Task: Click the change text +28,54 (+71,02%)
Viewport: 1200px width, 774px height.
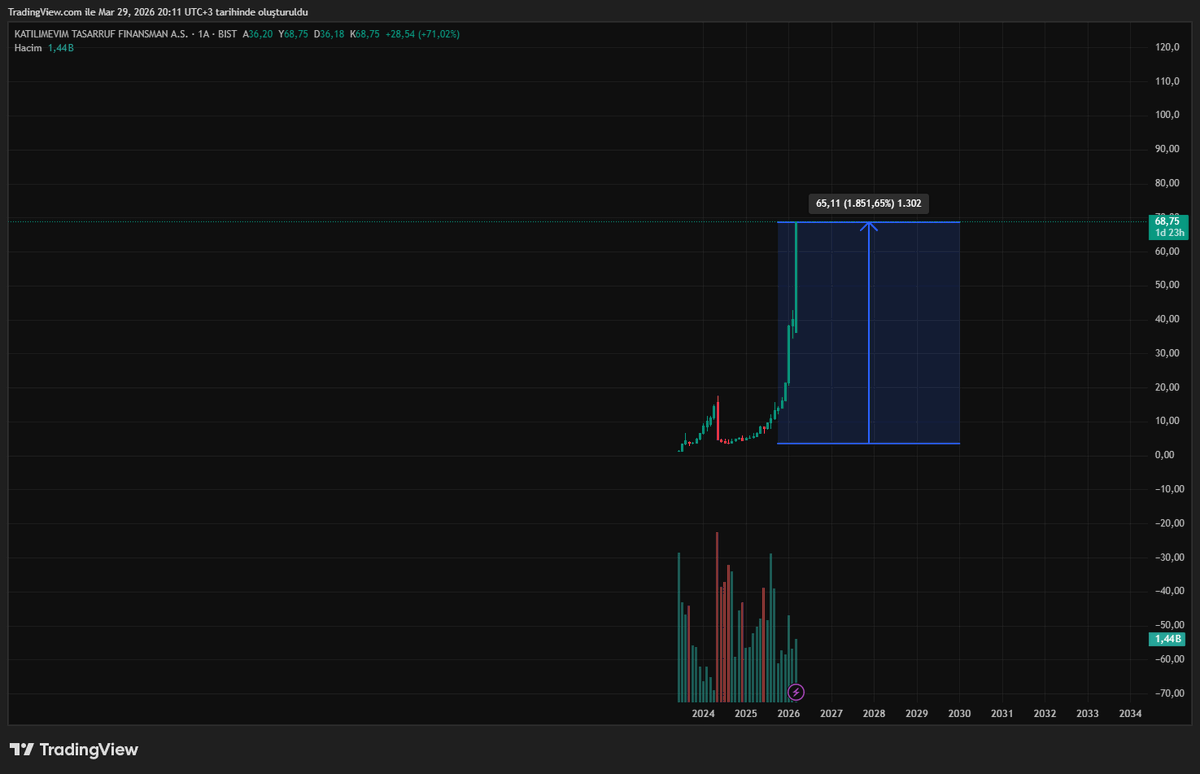Action: click(424, 34)
